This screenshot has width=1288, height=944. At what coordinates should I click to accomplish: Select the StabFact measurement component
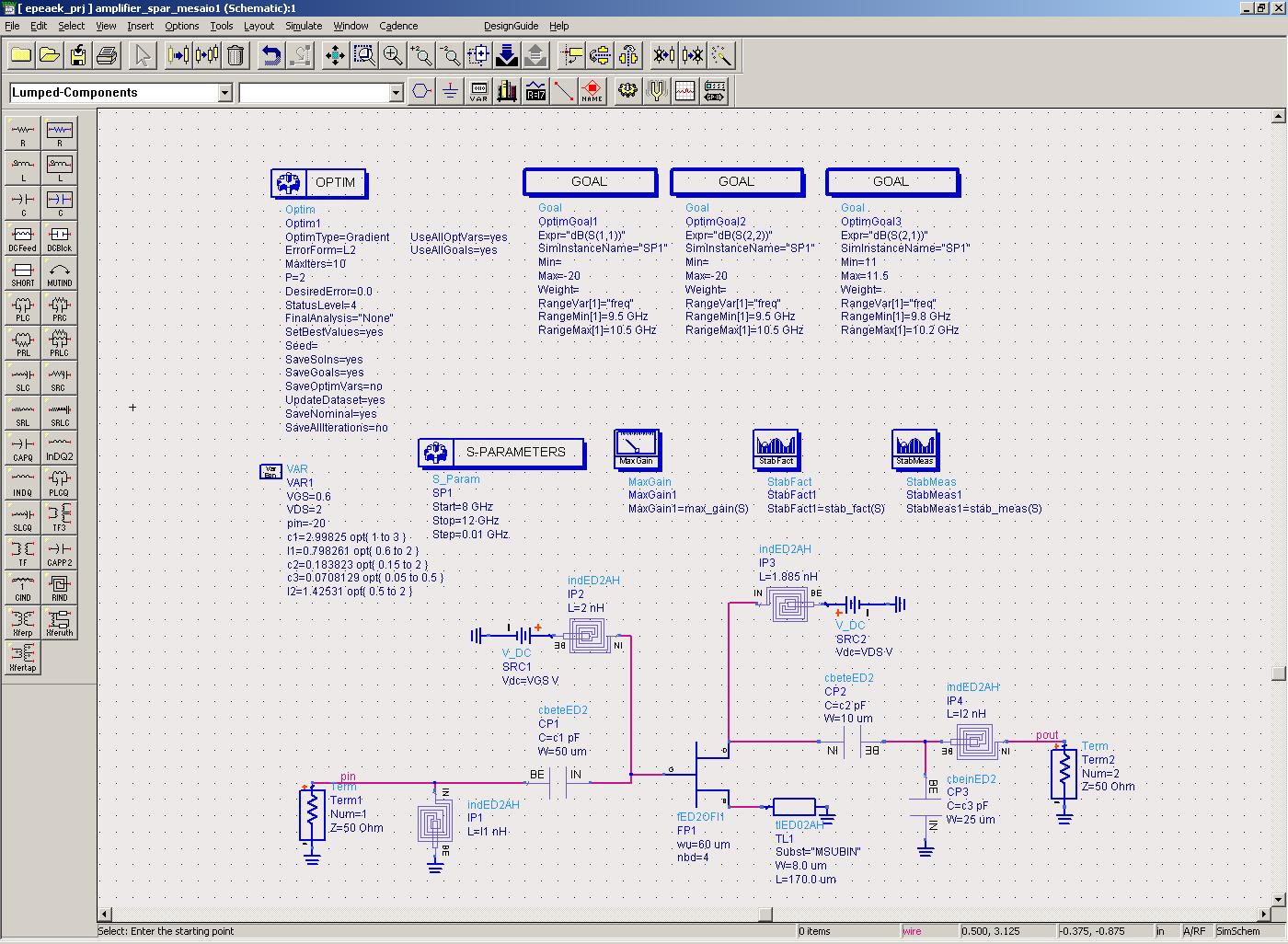click(776, 449)
